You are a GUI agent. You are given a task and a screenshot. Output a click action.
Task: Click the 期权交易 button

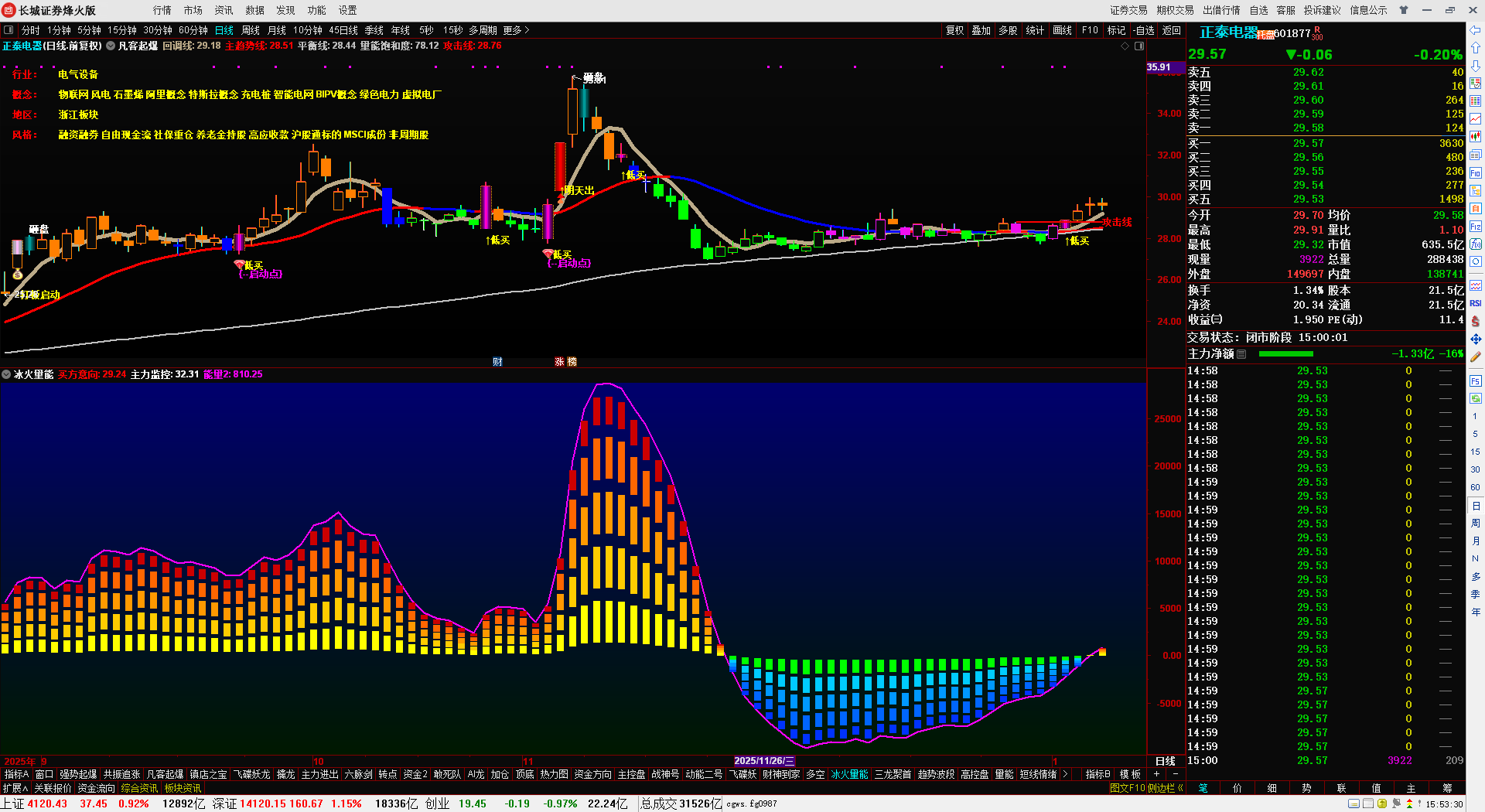(1176, 10)
